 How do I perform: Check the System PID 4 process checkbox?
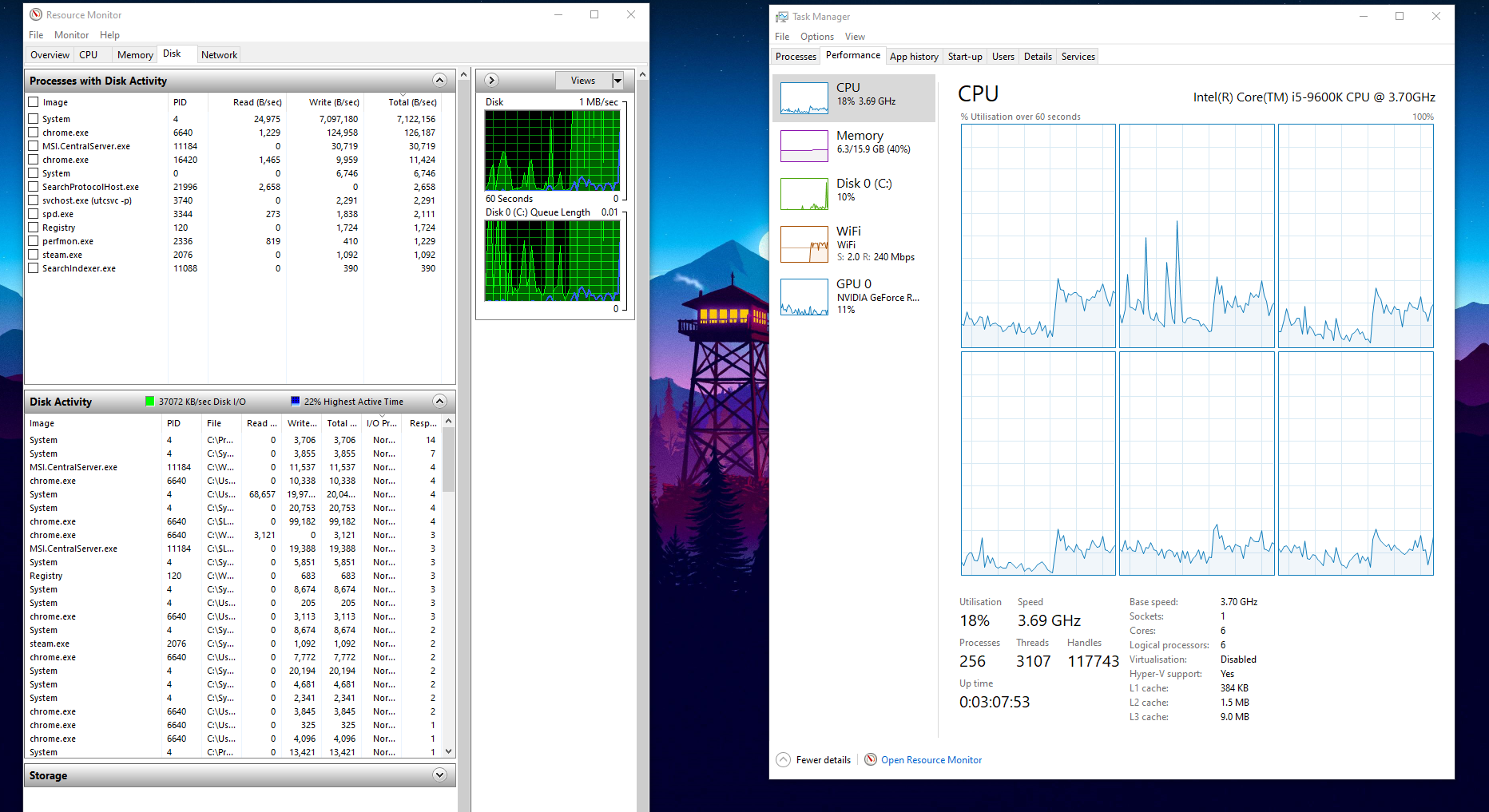[34, 119]
